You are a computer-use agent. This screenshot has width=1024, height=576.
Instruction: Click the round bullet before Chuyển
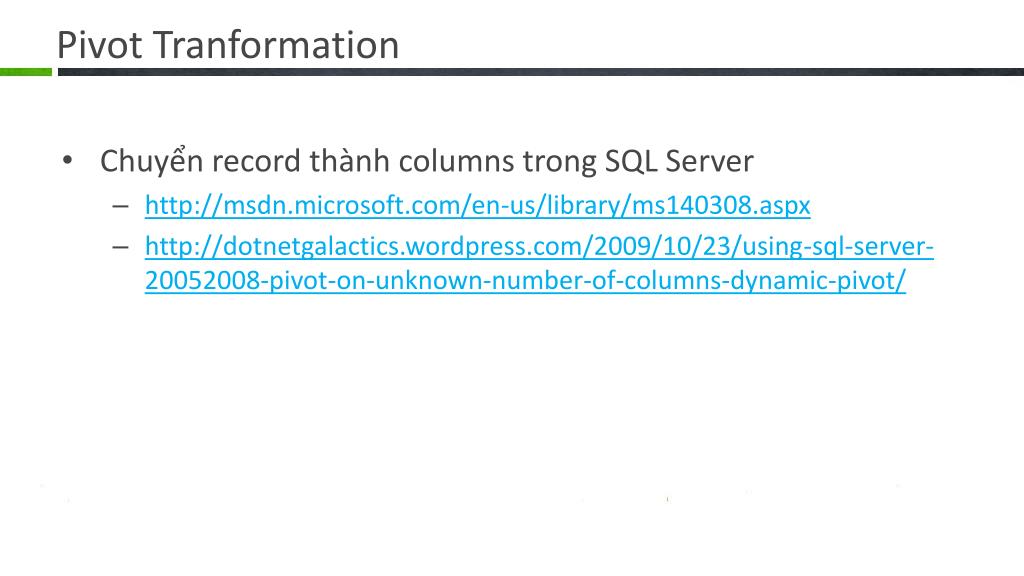[67, 160]
